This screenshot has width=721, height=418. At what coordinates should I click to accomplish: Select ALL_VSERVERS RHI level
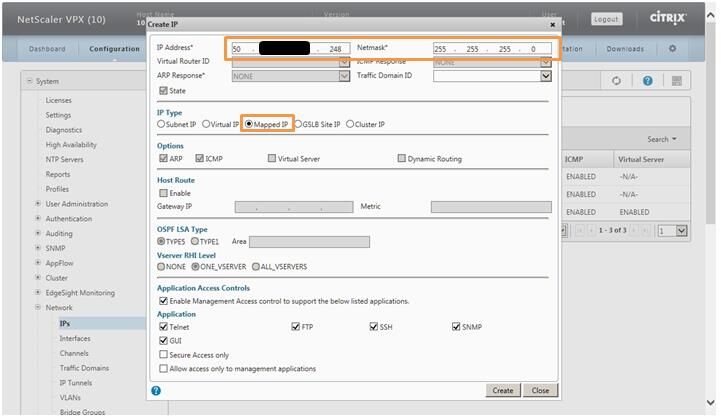tap(256, 266)
